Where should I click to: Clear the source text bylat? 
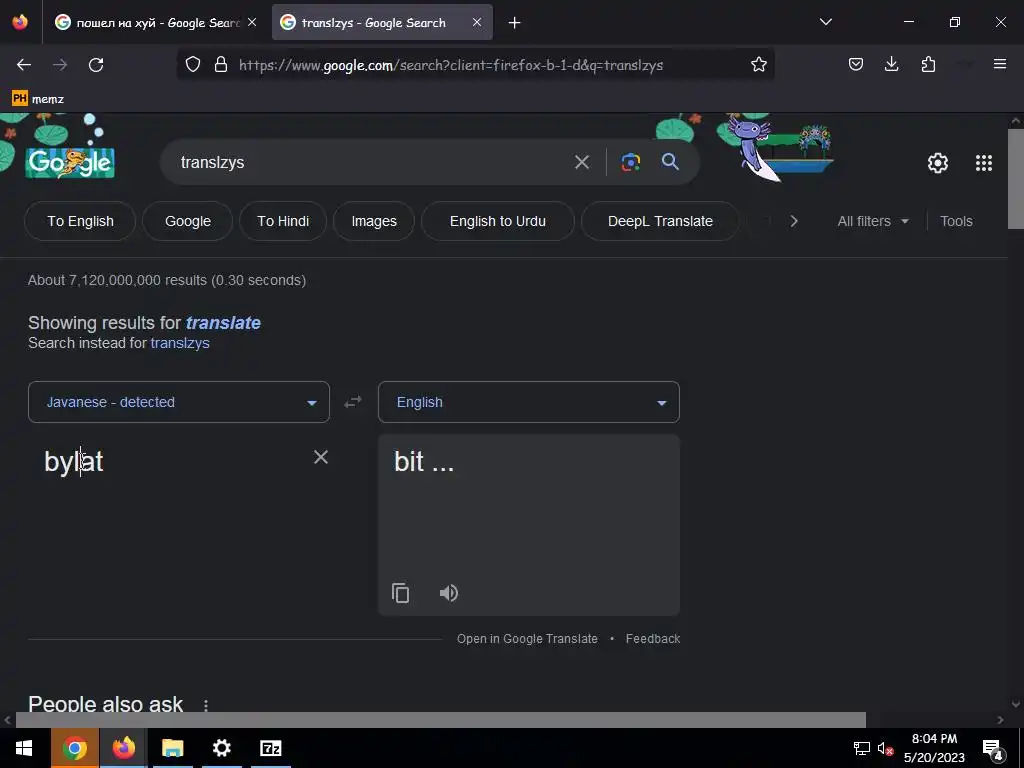321,457
